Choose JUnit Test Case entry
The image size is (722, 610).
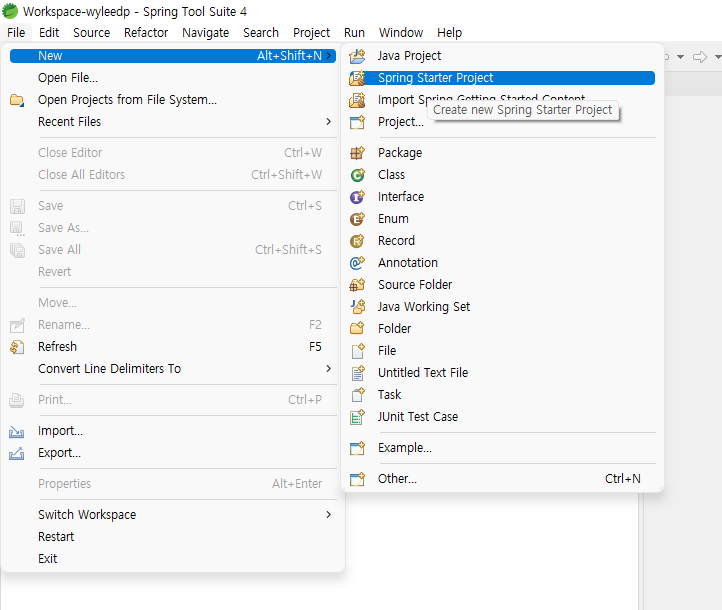[x=502, y=417]
